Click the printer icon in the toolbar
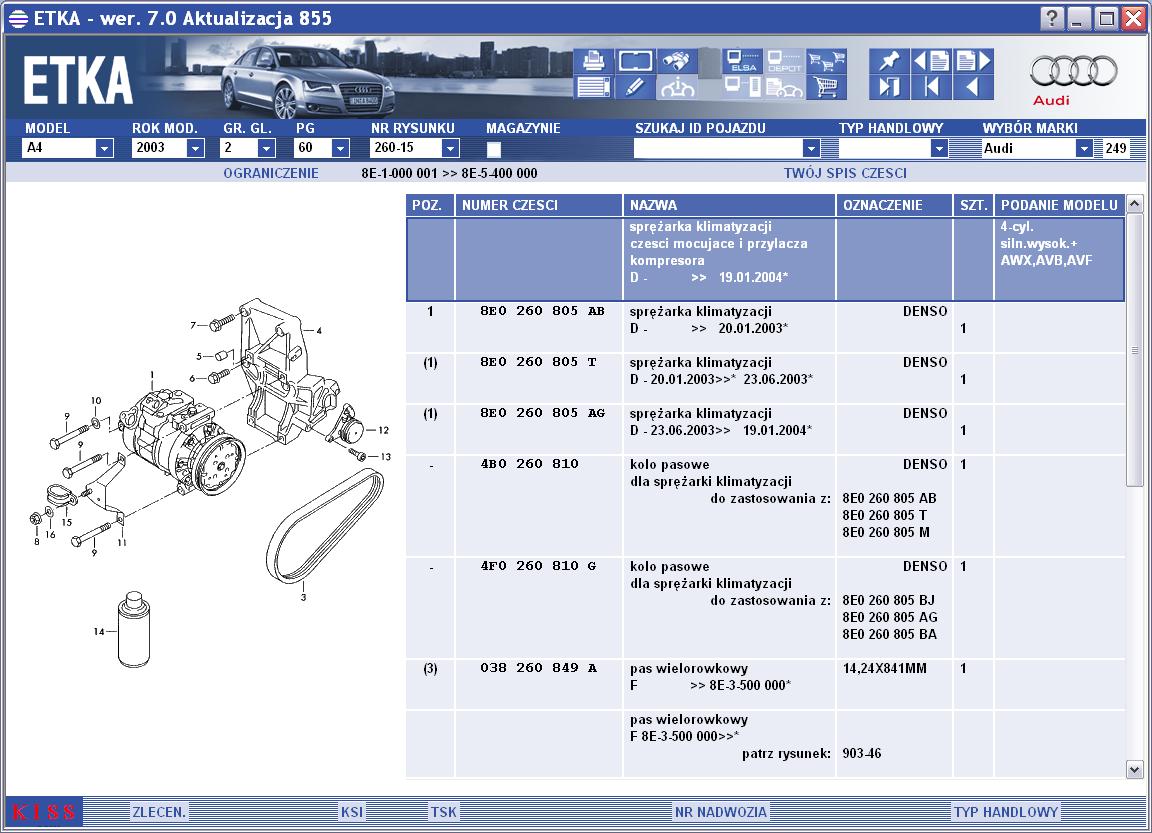Screen dimensions: 1152x833 [x=593, y=61]
